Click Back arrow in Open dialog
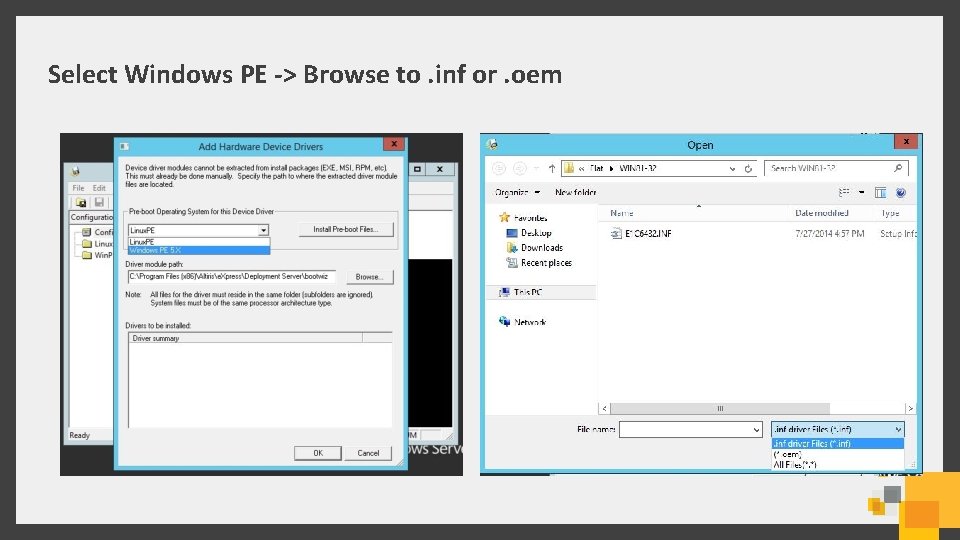This screenshot has width=960, height=540. tap(499, 168)
